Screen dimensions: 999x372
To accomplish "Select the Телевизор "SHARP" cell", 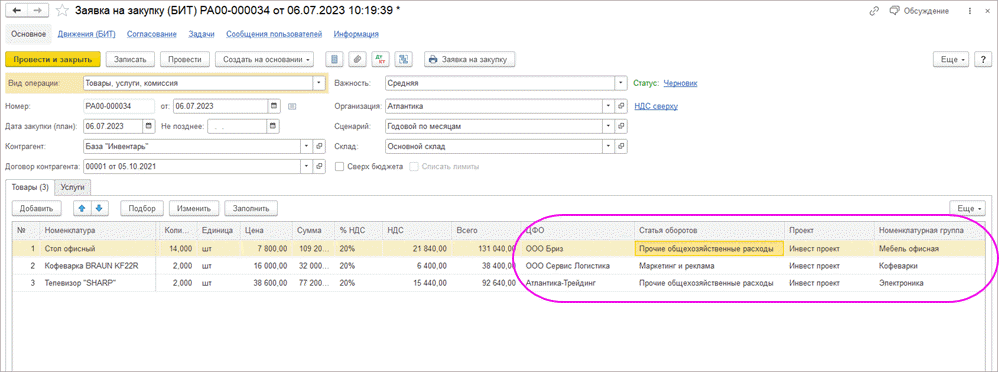I will tap(98, 283).
